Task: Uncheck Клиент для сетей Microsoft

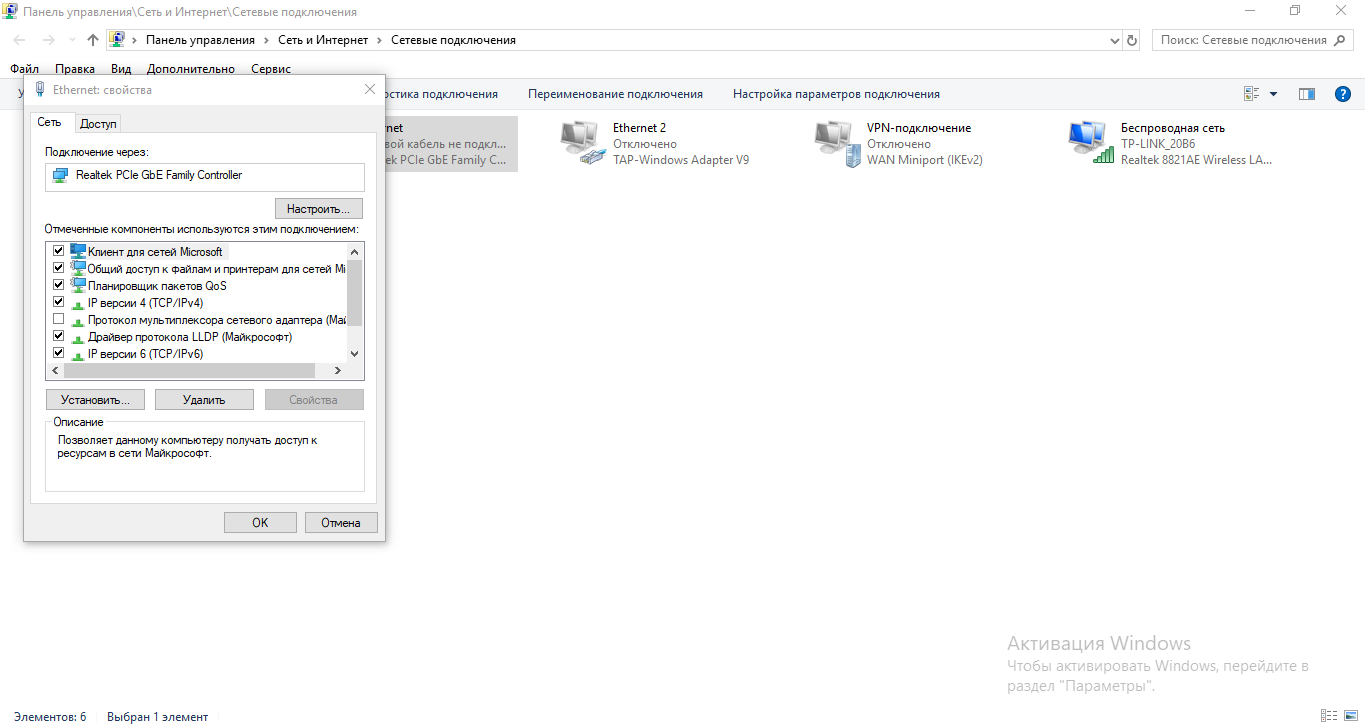Action: tap(58, 251)
